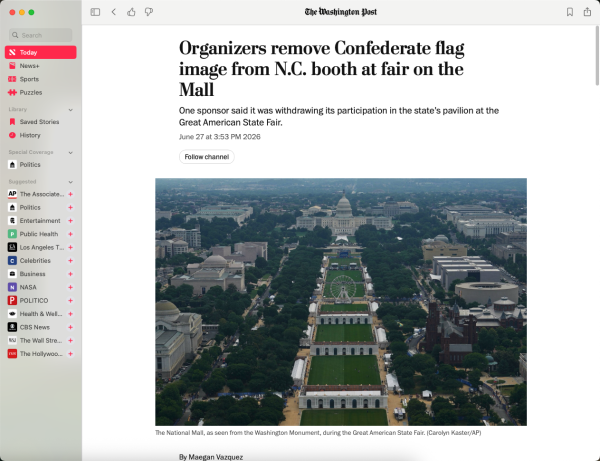Screen dimensions: 600x461
Task: Open the Puzzles section
Action: (x=41, y=93)
